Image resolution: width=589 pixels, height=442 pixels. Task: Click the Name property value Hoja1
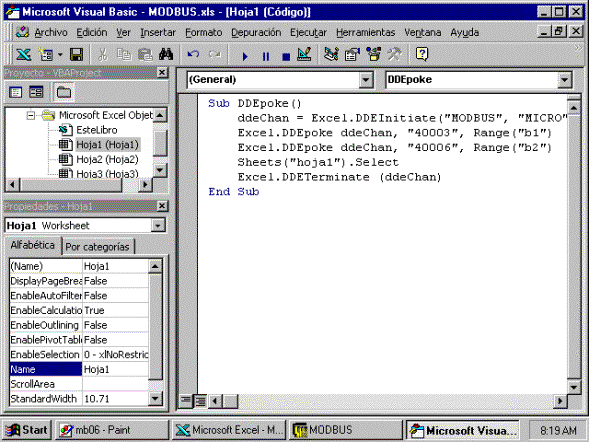point(115,369)
